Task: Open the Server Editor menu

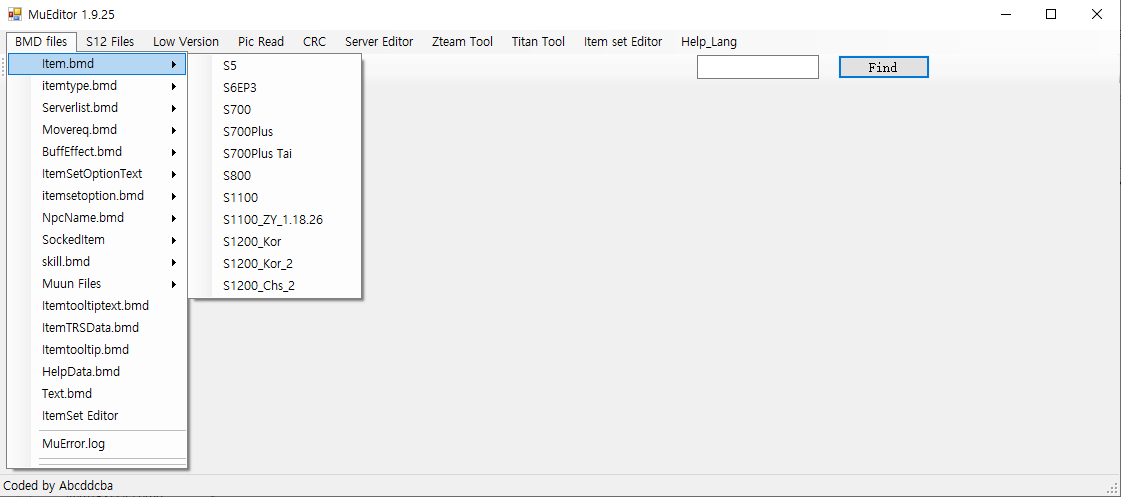Action: pyautogui.click(x=379, y=41)
